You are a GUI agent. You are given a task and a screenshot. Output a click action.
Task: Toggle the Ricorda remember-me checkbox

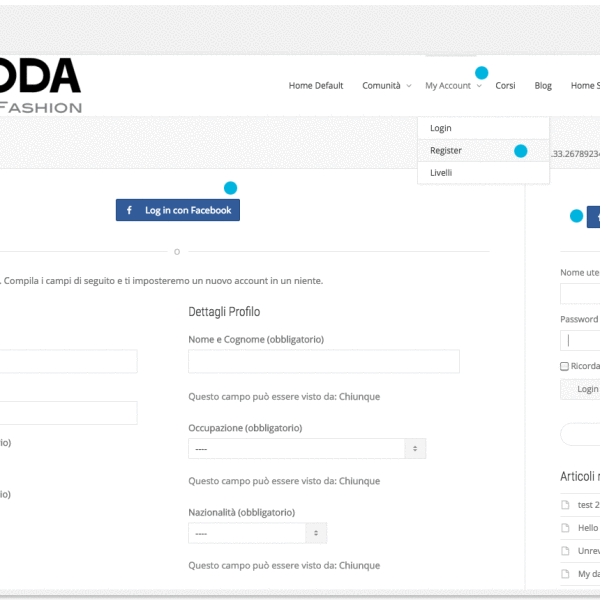(x=565, y=366)
